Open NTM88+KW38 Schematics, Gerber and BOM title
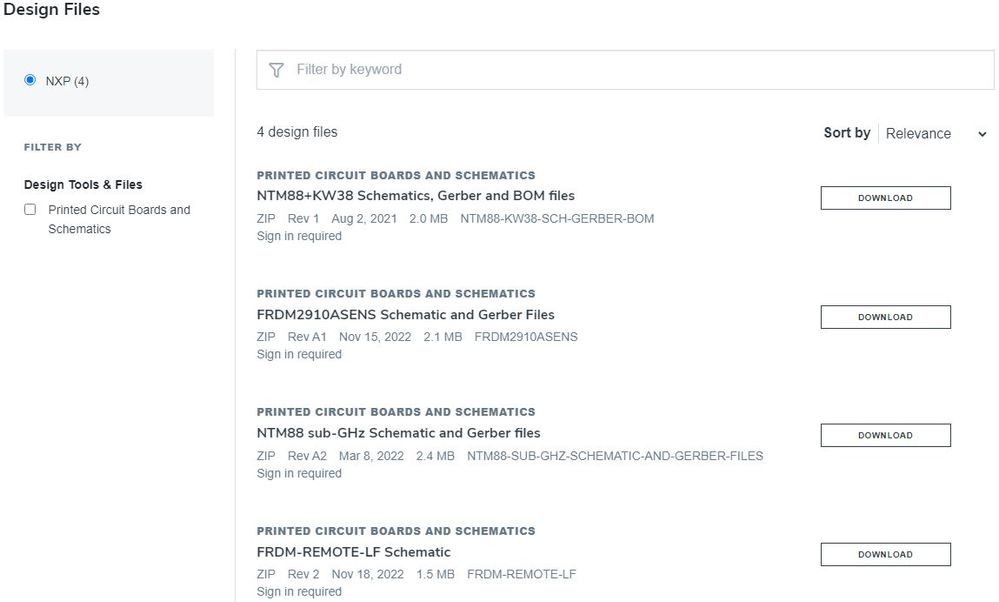This screenshot has width=999, height=602. pos(415,196)
